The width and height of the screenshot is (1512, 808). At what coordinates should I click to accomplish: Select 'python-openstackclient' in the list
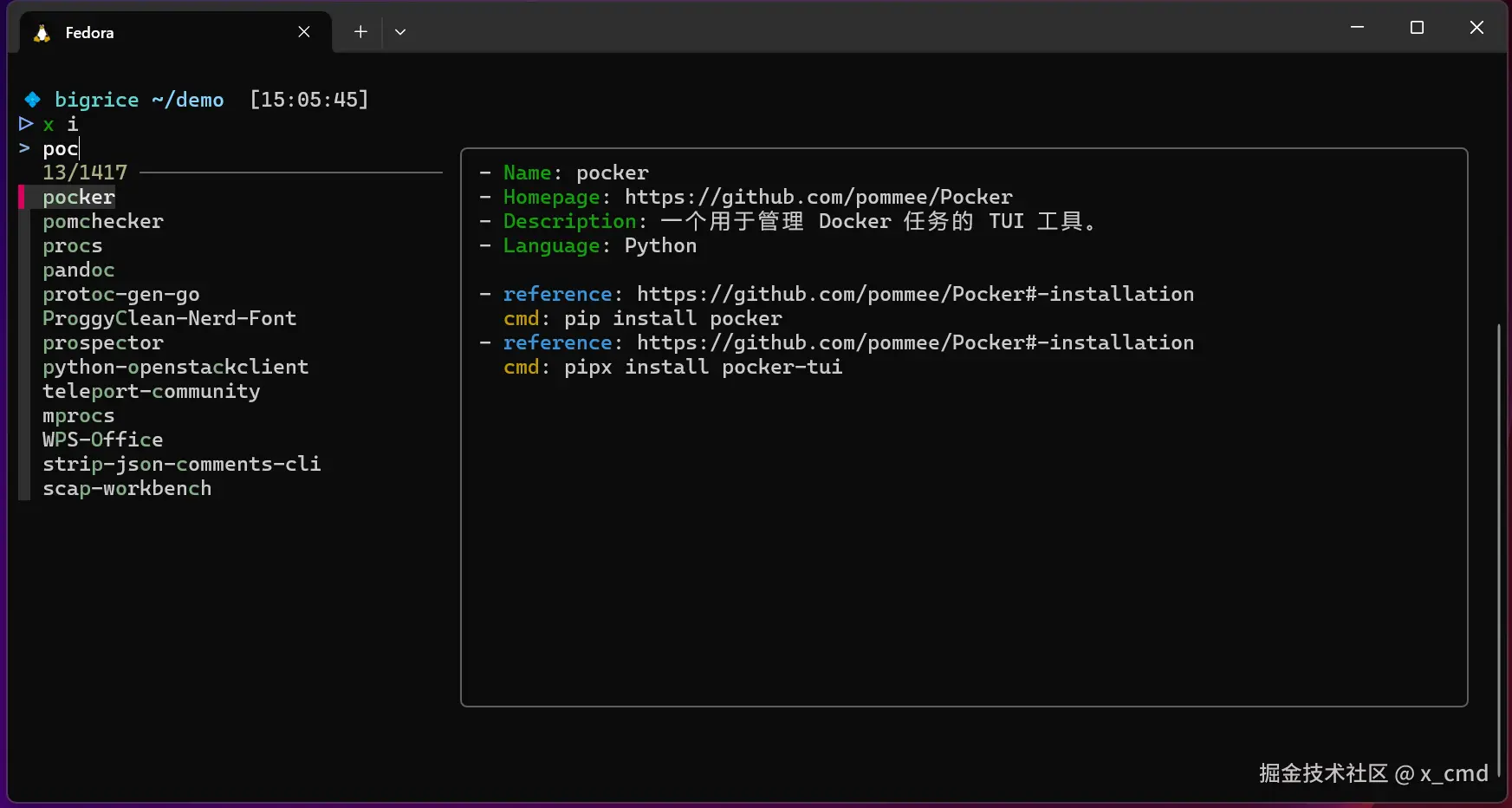point(176,368)
